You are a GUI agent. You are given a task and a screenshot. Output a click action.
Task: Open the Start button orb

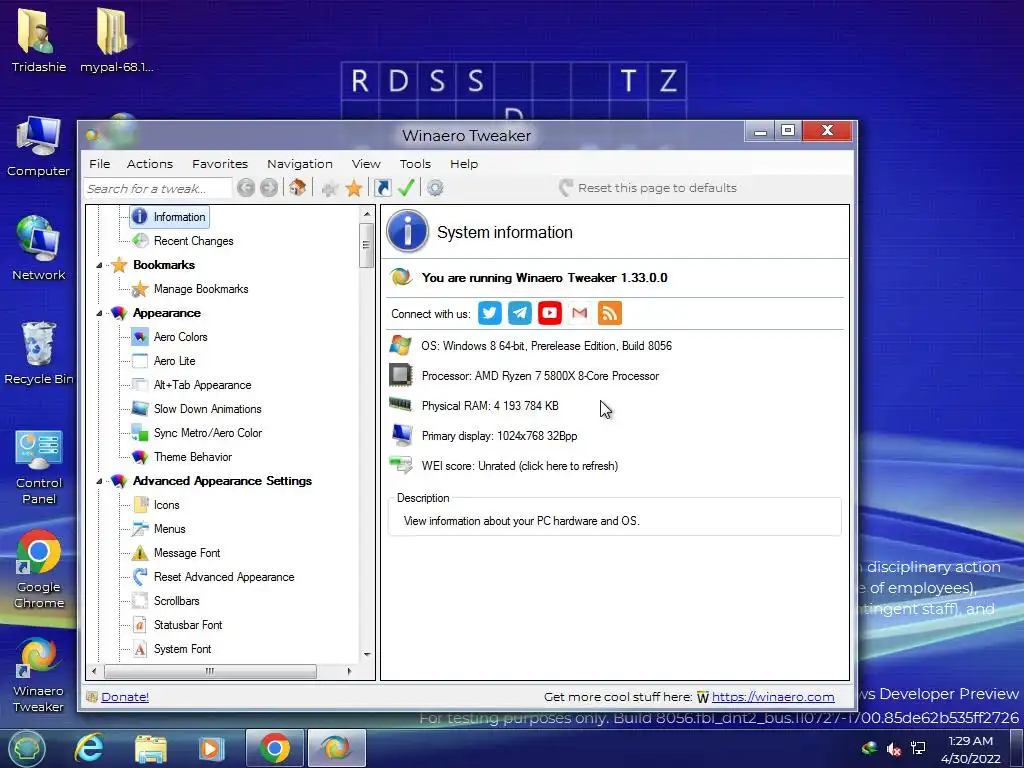pyautogui.click(x=27, y=748)
